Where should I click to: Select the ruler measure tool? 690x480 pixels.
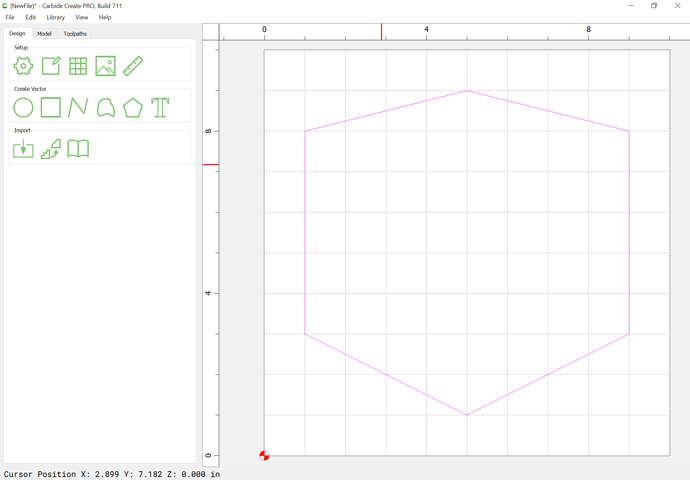(133, 66)
